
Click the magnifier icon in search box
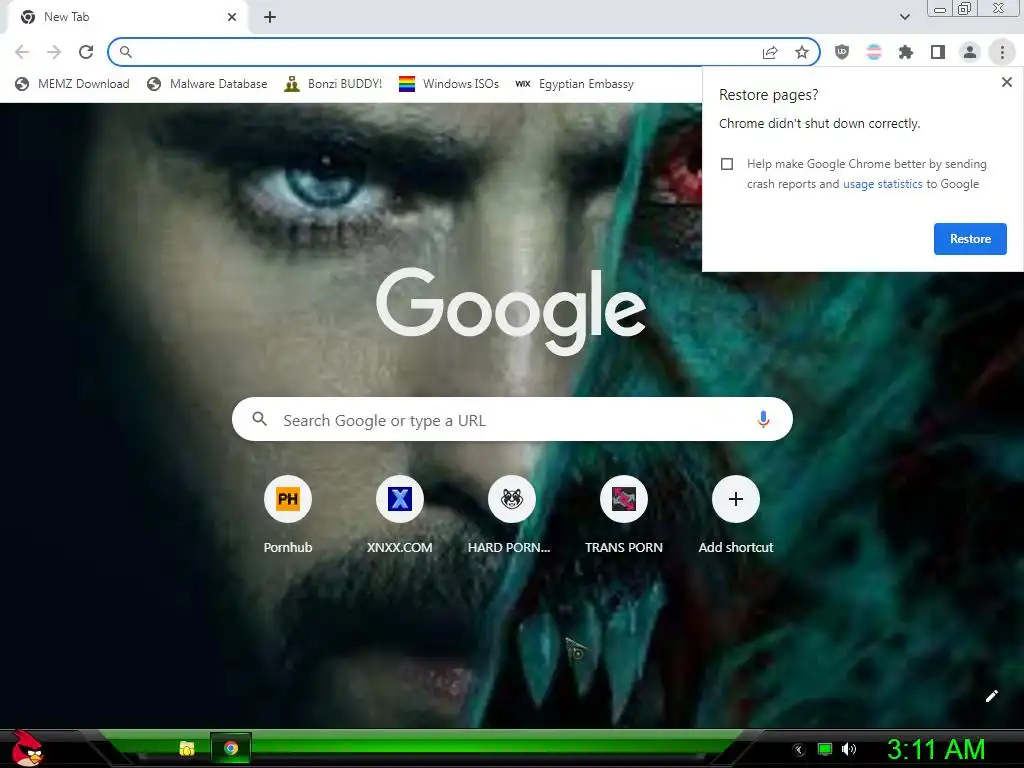(x=259, y=419)
